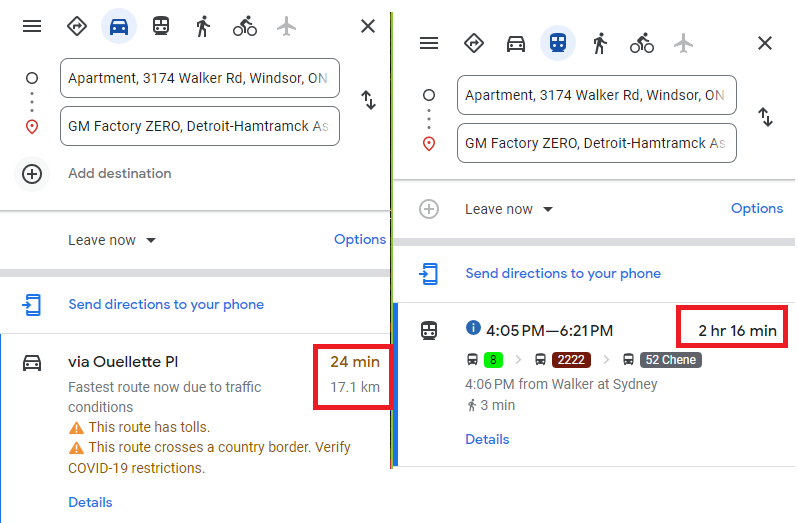This screenshot has width=798, height=523.
Task: Swap start and destination in left panel
Action: (368, 100)
